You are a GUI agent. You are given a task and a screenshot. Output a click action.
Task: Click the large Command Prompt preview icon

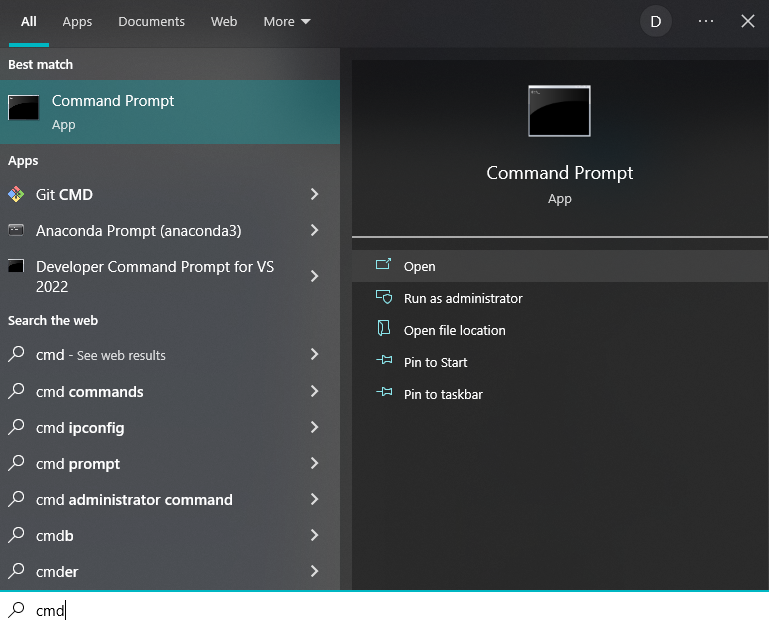[x=559, y=111]
